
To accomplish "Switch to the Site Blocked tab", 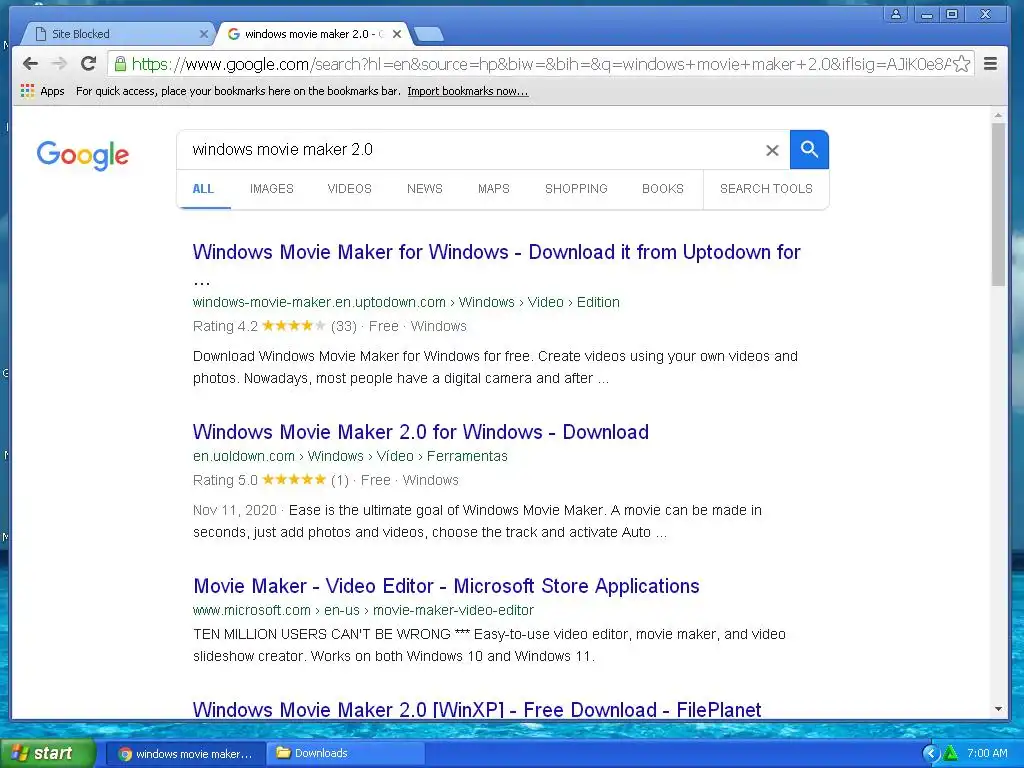I will coord(118,34).
